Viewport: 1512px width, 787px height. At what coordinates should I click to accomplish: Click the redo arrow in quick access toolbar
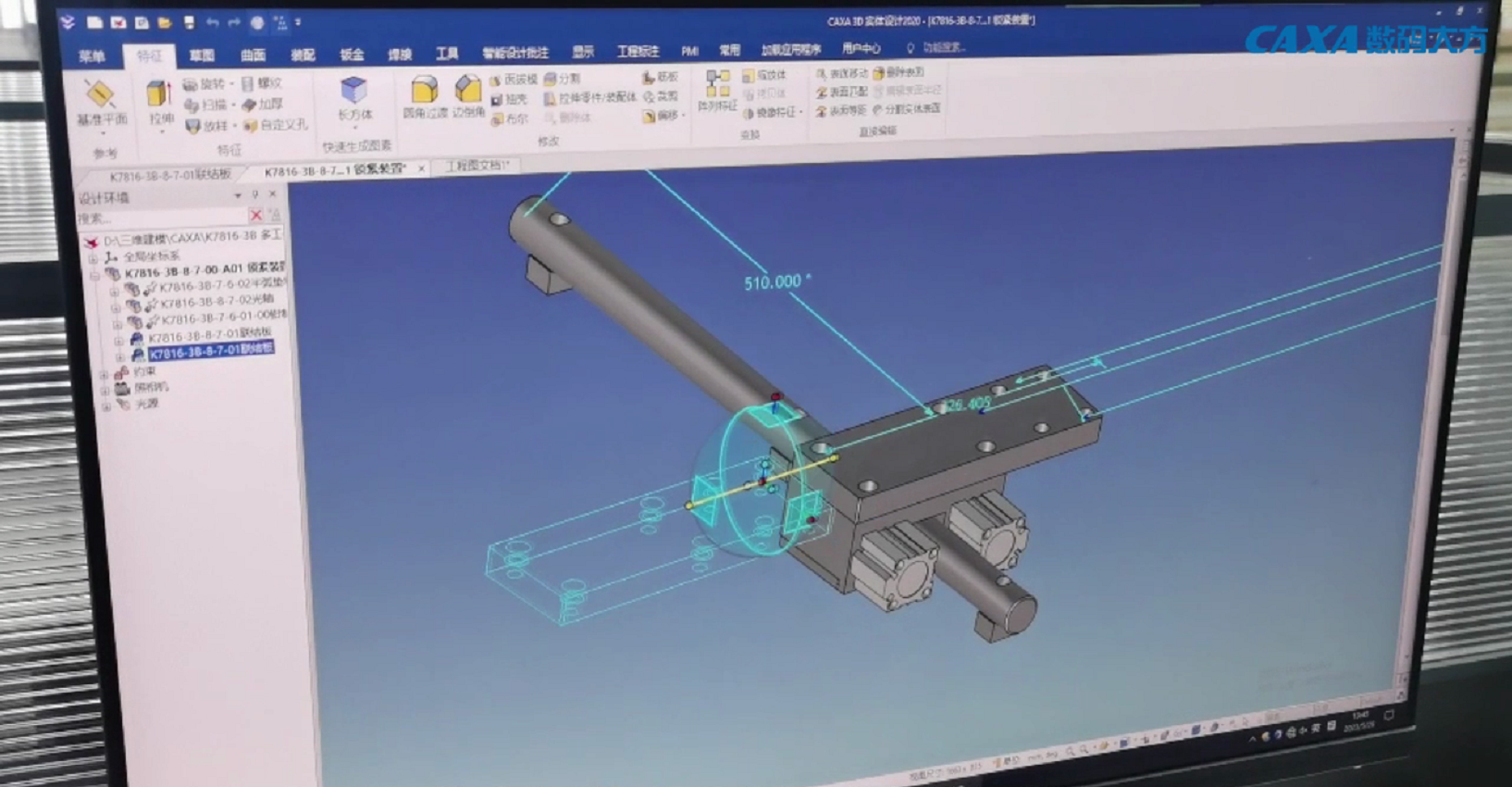point(235,22)
